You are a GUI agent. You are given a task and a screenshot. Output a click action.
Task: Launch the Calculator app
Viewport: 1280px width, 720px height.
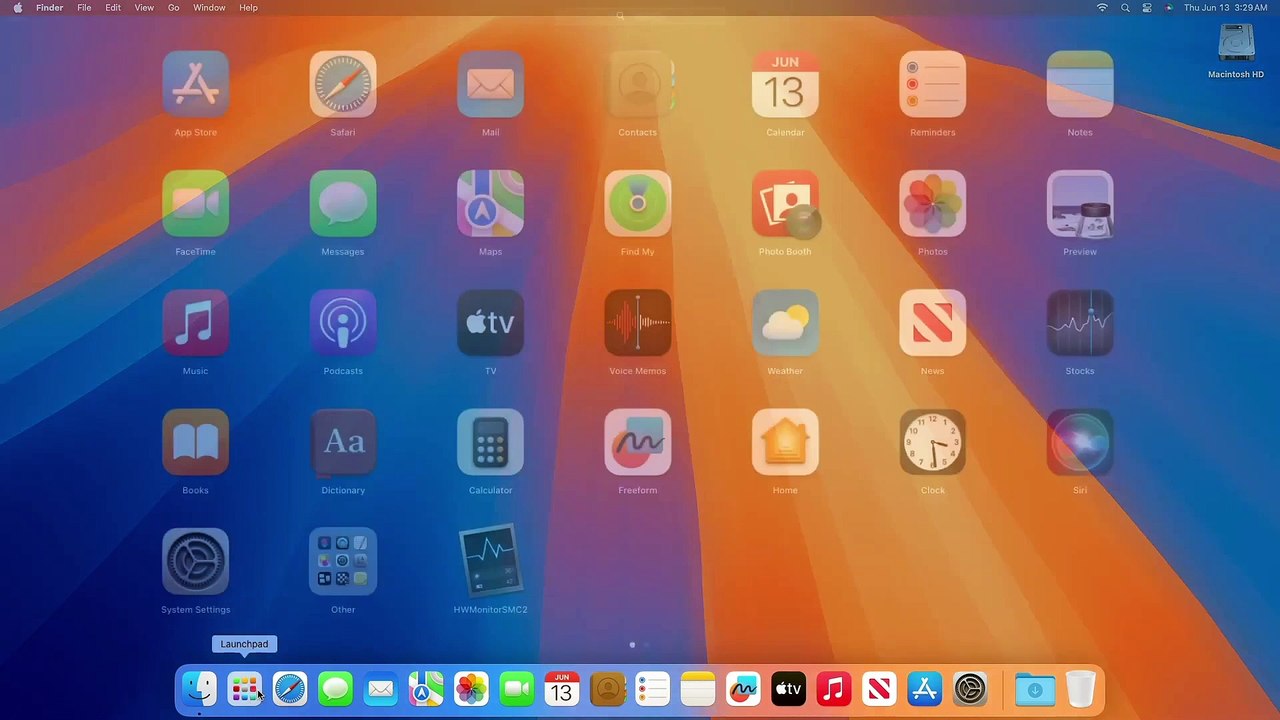click(x=490, y=442)
